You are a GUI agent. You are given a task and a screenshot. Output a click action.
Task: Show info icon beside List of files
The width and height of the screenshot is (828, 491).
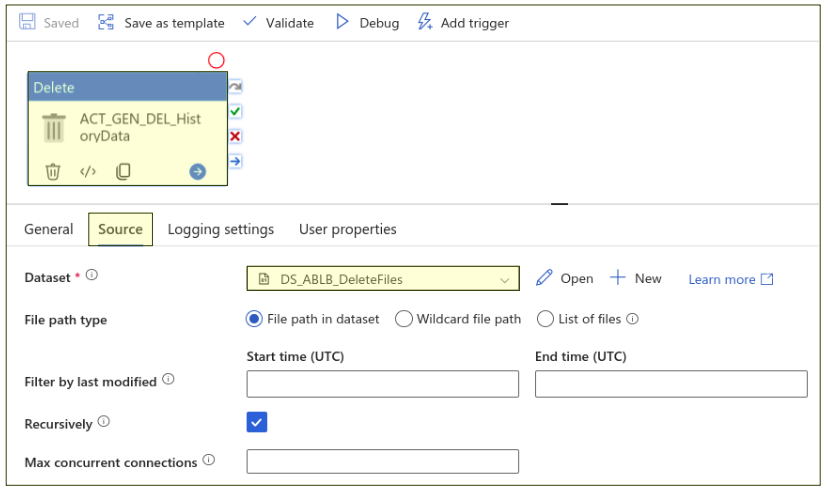pos(633,319)
